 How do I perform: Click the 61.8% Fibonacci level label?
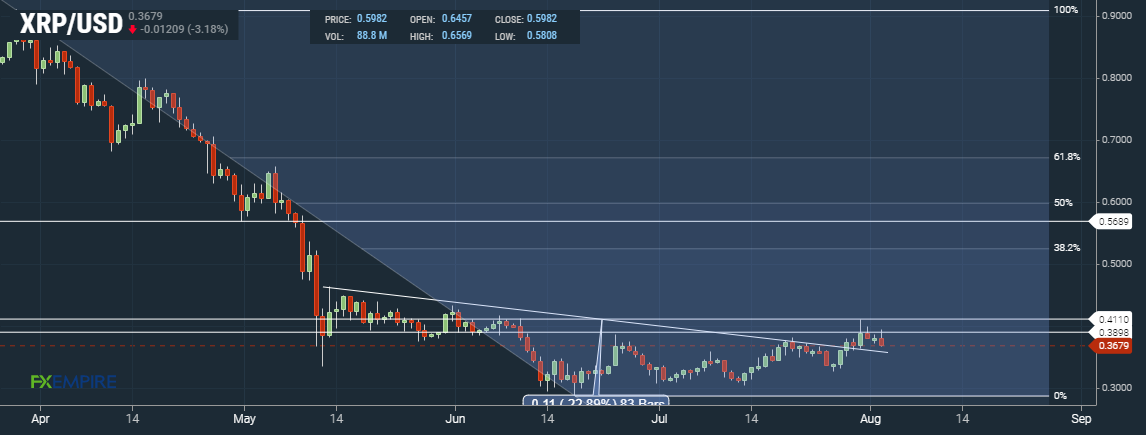pos(1067,157)
